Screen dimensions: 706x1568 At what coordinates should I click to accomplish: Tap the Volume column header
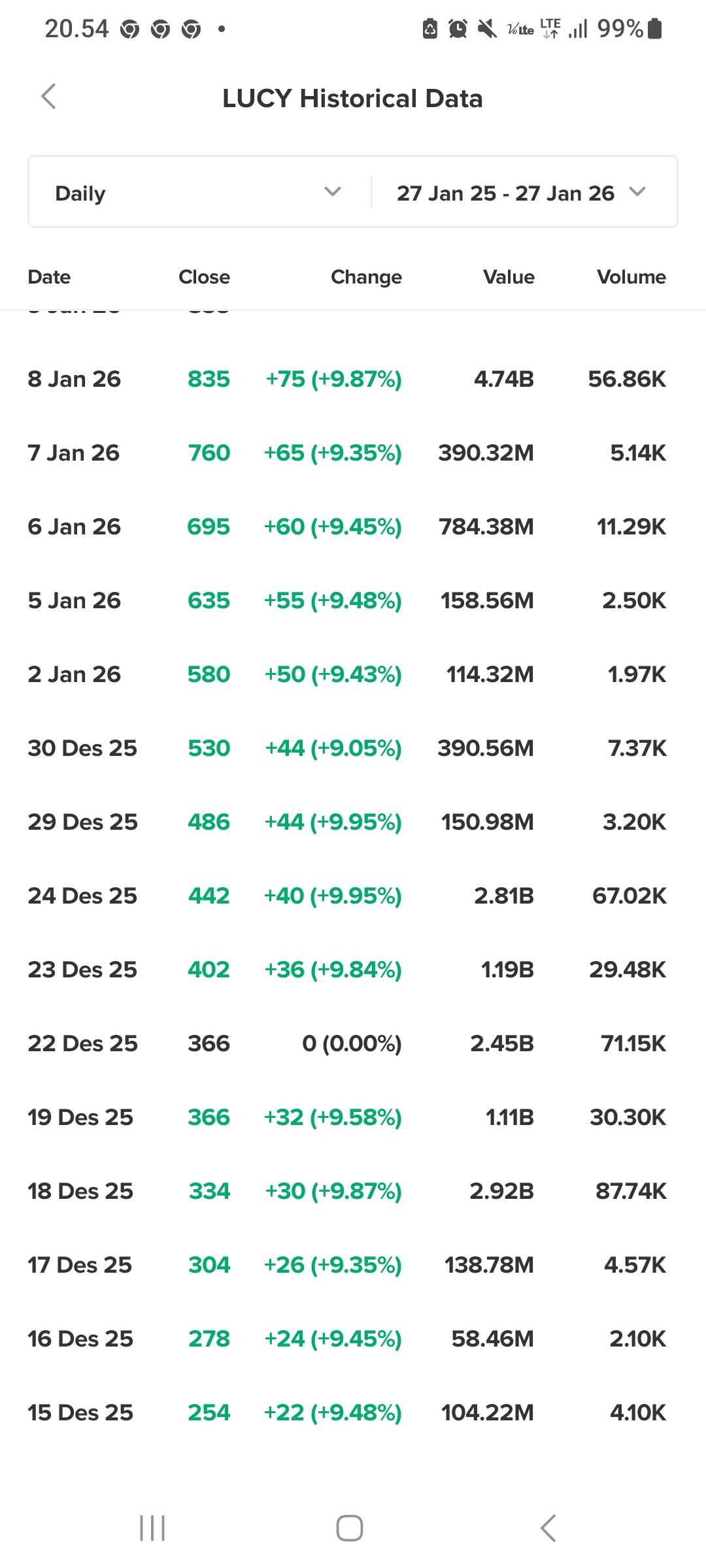[631, 277]
